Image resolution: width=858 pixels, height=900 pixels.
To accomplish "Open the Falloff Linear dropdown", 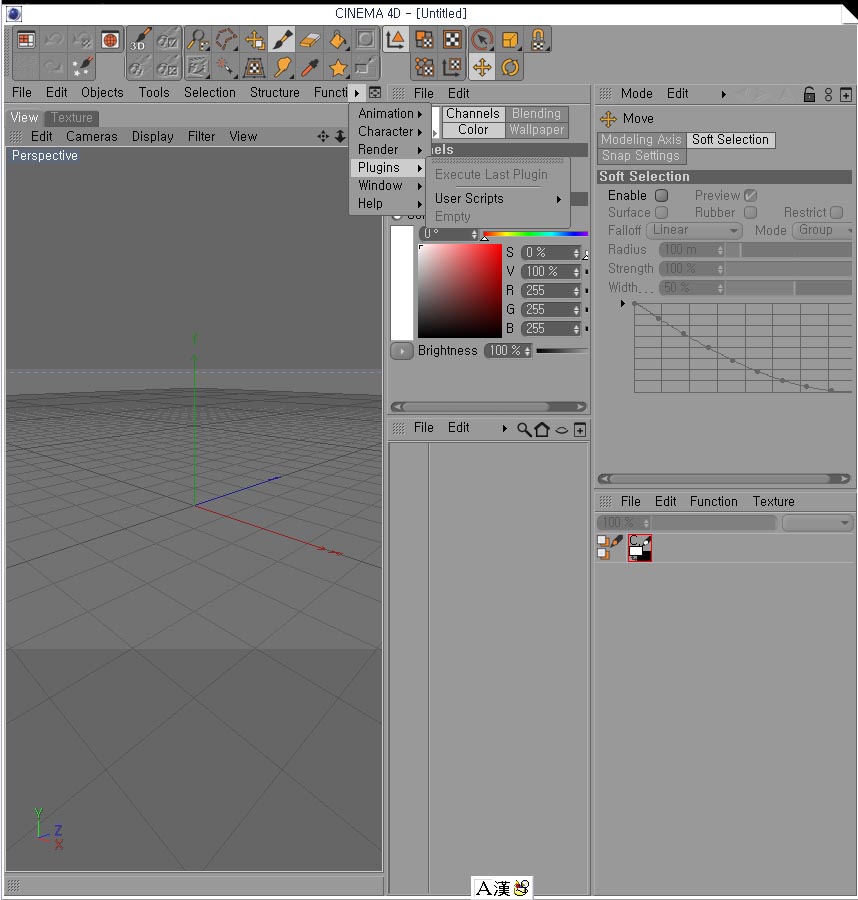I will coord(694,230).
